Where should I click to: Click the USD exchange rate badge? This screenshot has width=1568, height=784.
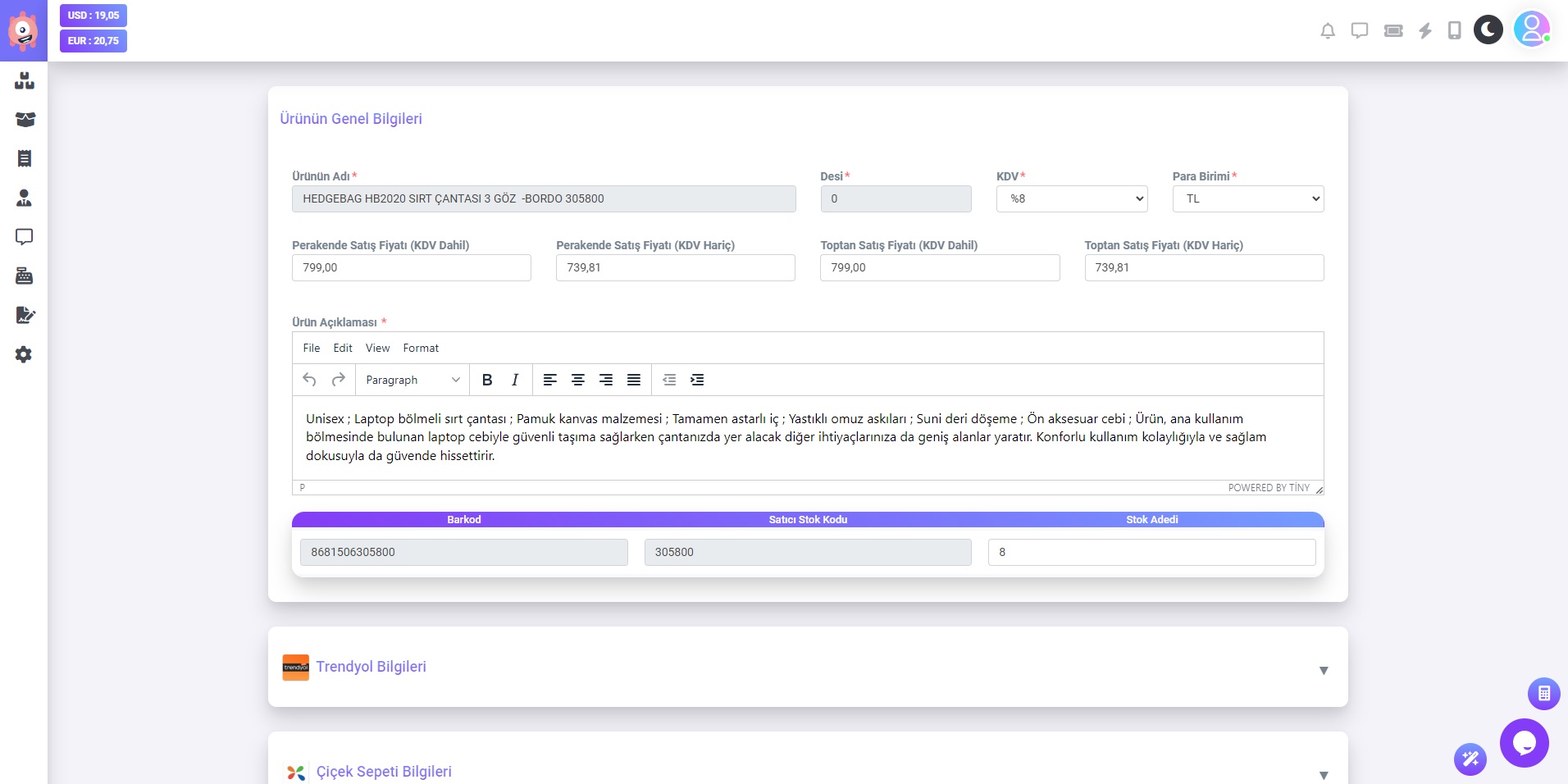(93, 16)
